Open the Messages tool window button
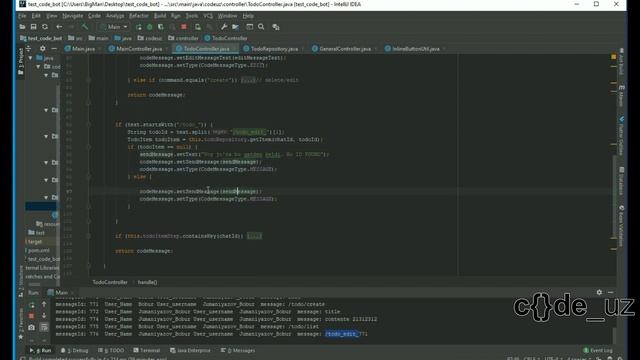The width and height of the screenshot is (640, 360). pos(238,351)
